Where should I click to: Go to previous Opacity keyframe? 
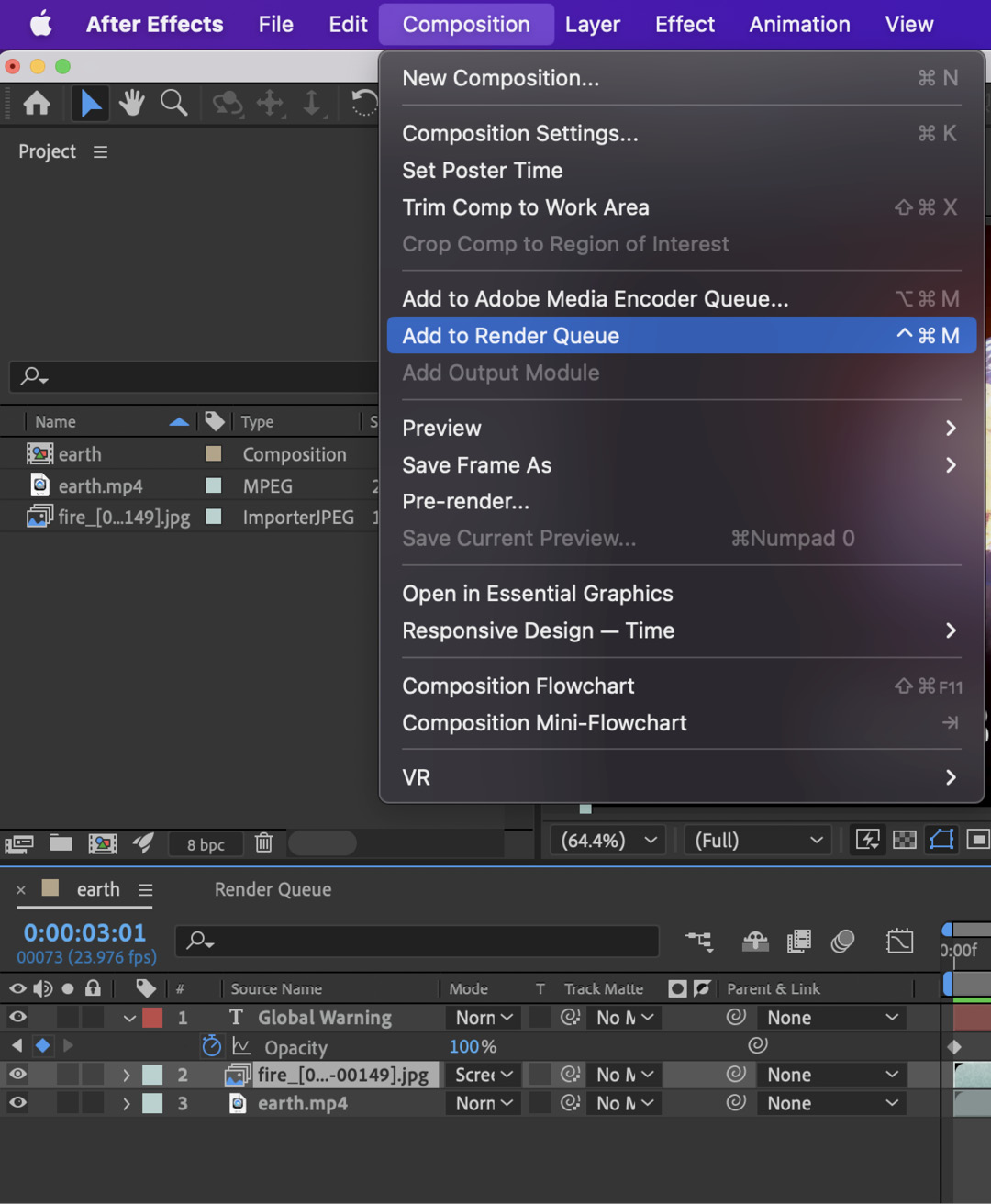17,1045
